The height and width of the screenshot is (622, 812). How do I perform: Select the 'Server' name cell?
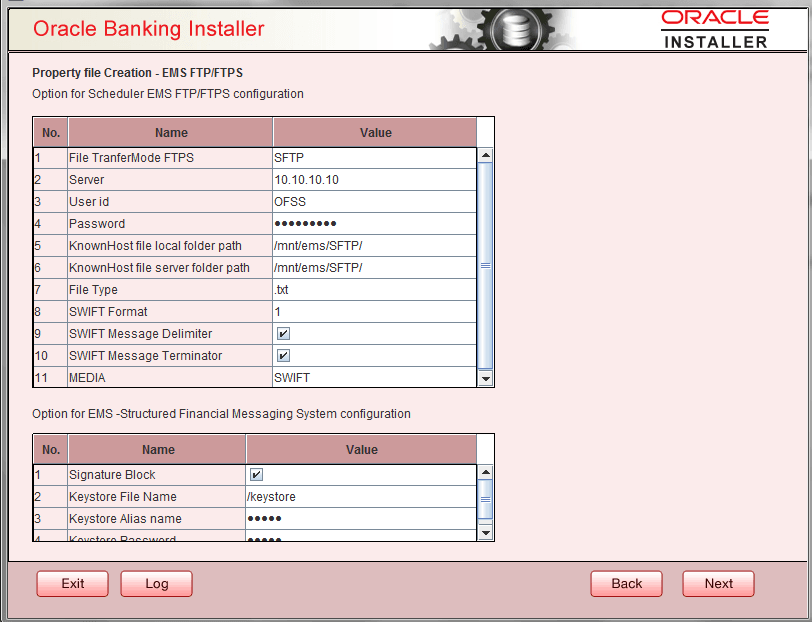click(170, 180)
